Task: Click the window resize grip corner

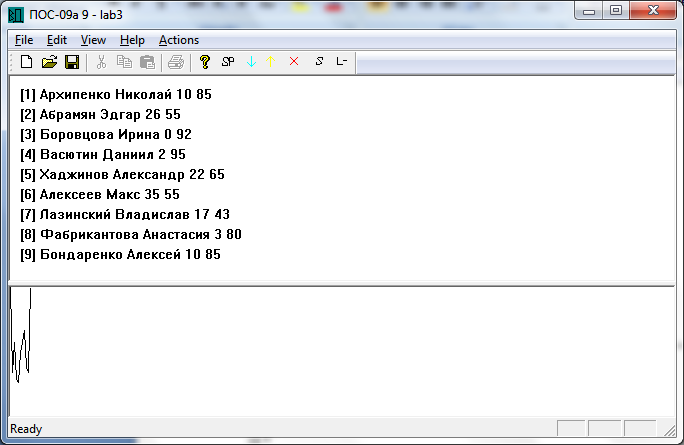Action: 670,430
